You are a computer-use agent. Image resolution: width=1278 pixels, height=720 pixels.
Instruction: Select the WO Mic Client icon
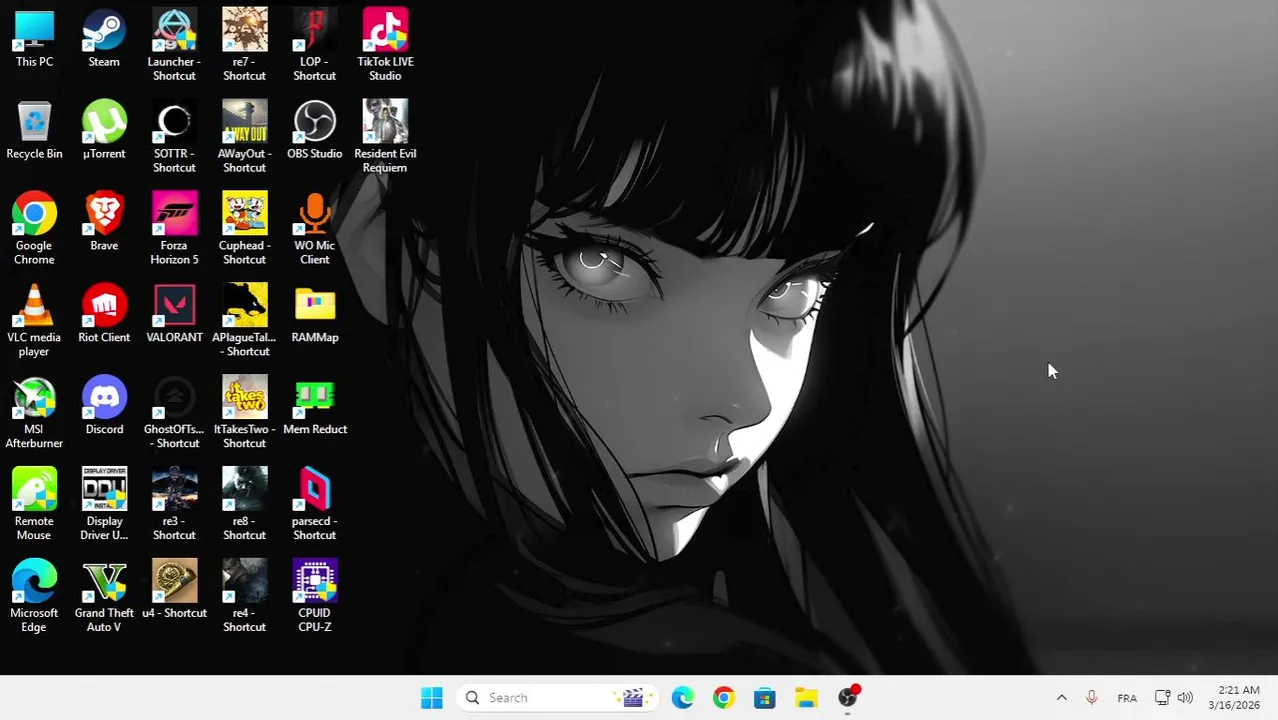pyautogui.click(x=314, y=229)
